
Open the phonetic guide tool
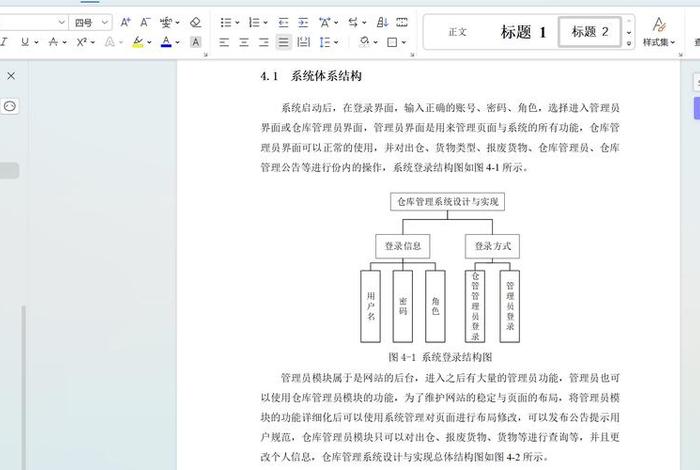pyautogui.click(x=166, y=22)
